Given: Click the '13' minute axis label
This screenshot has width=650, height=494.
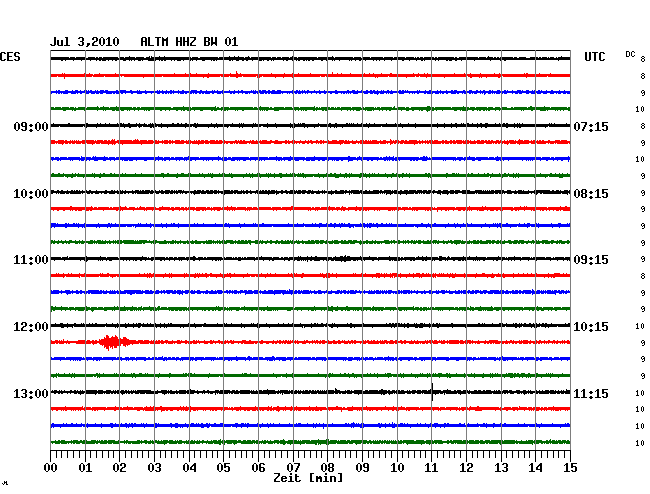Looking at the screenshot, I should 501,467.
